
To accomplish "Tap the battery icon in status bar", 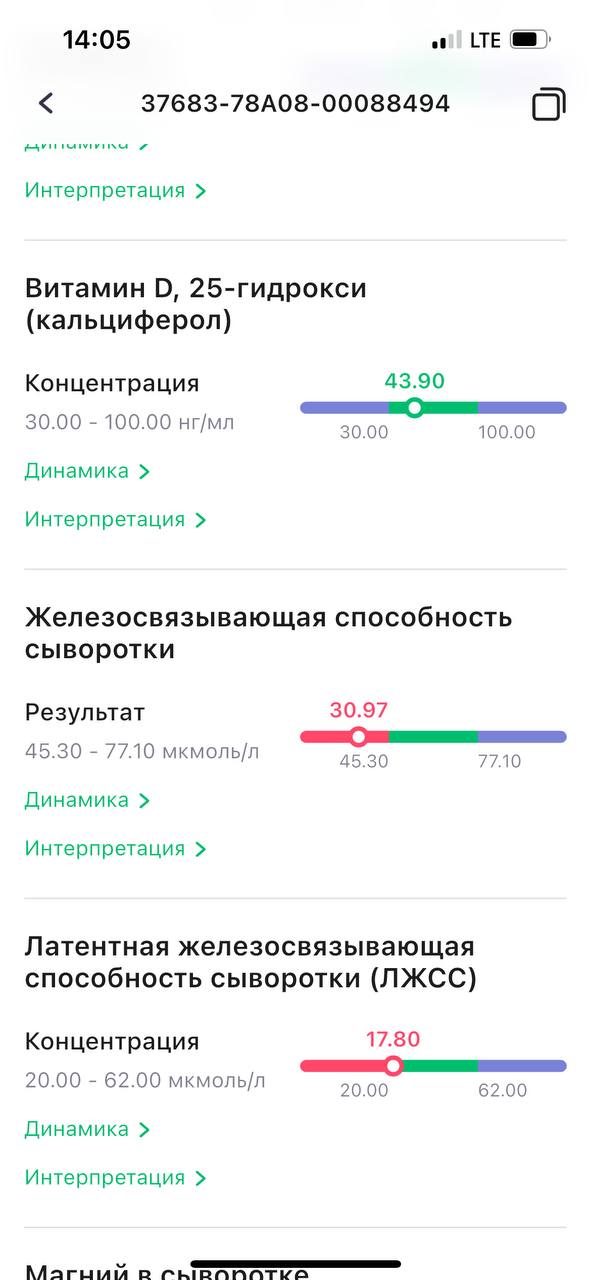I will pos(530,40).
